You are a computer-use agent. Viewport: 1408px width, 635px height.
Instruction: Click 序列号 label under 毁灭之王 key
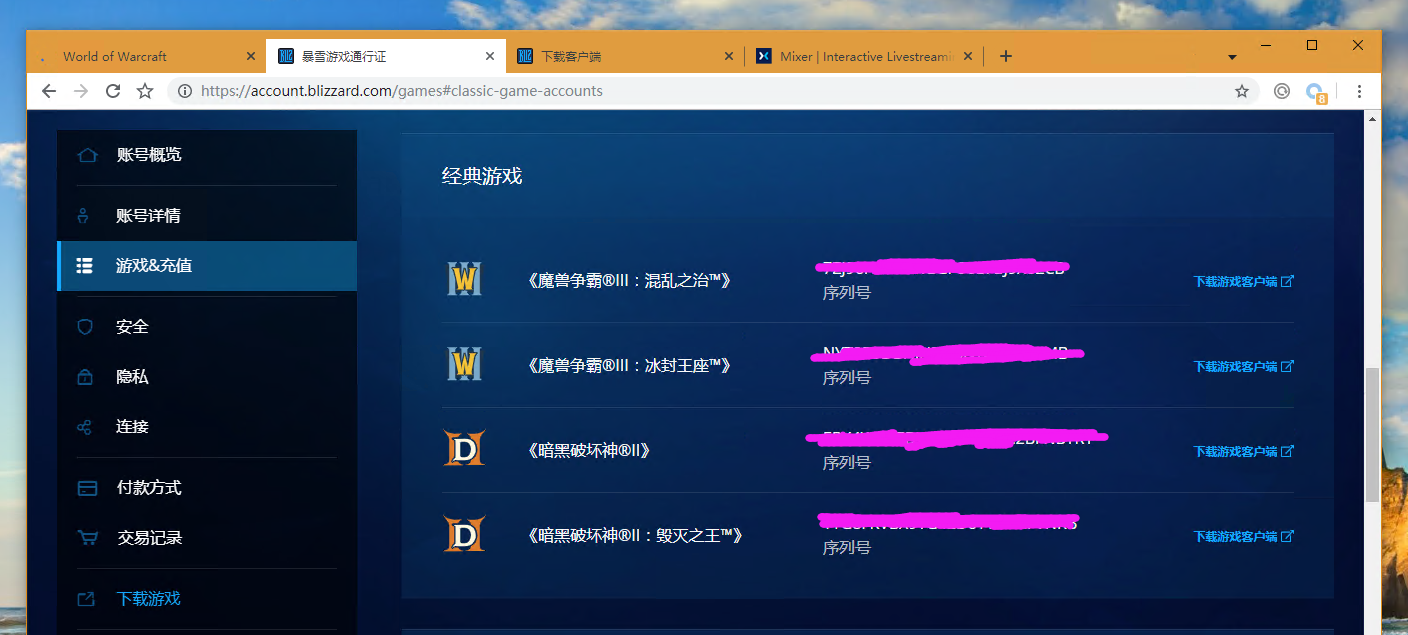[x=846, y=548]
